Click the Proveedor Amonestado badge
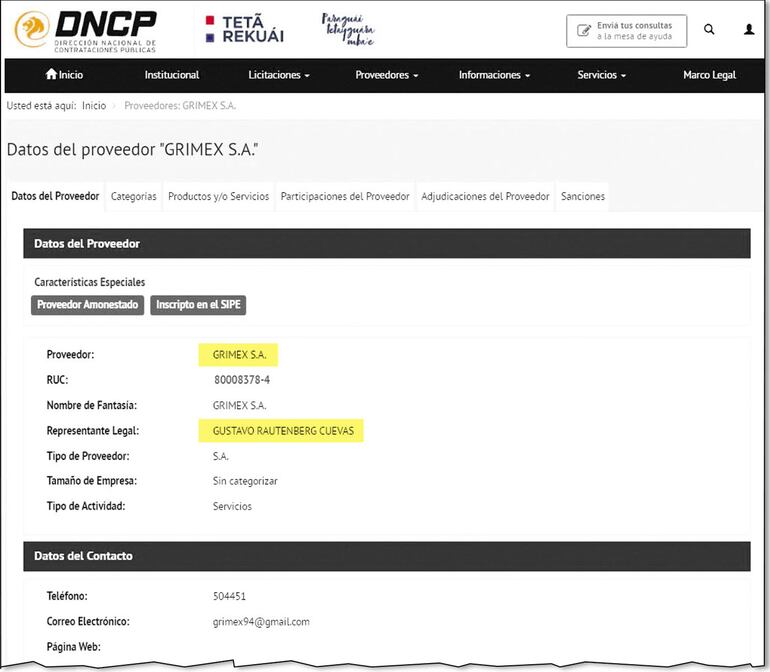The height and width of the screenshot is (672, 770). pyautogui.click(x=87, y=305)
